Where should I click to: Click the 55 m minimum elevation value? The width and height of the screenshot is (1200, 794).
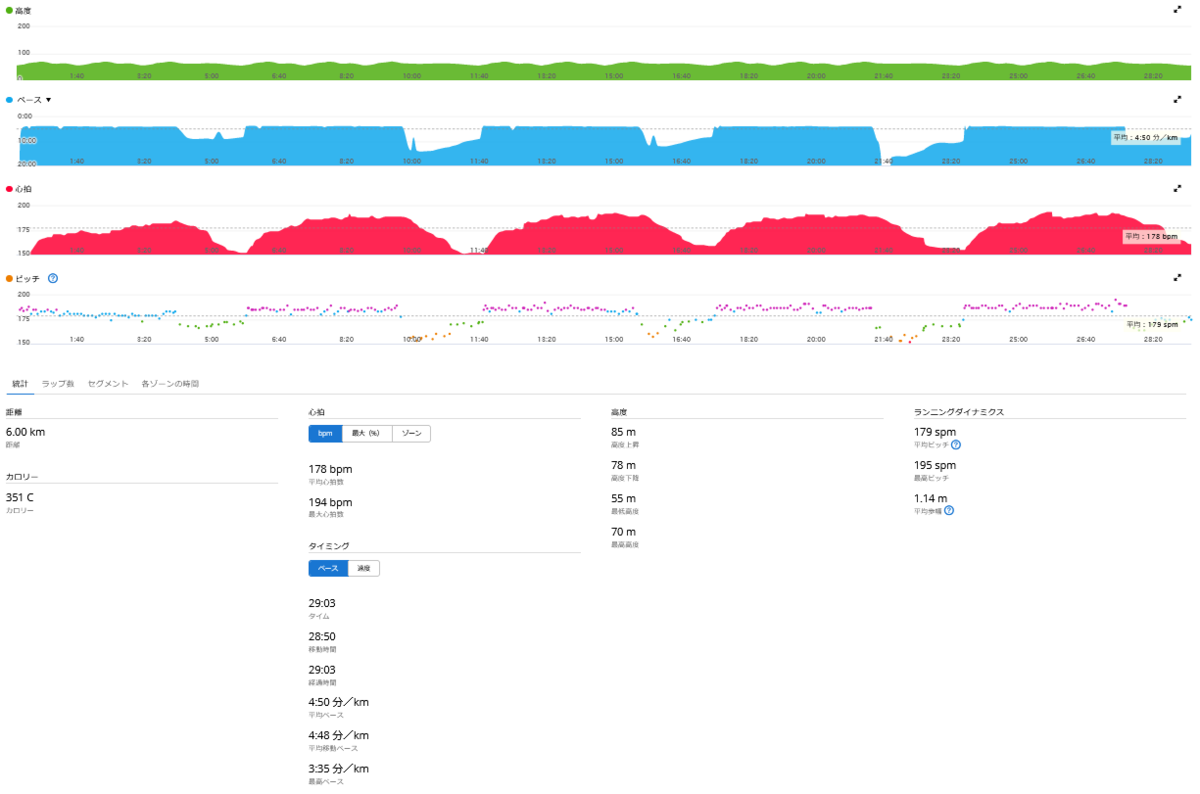(x=624, y=498)
